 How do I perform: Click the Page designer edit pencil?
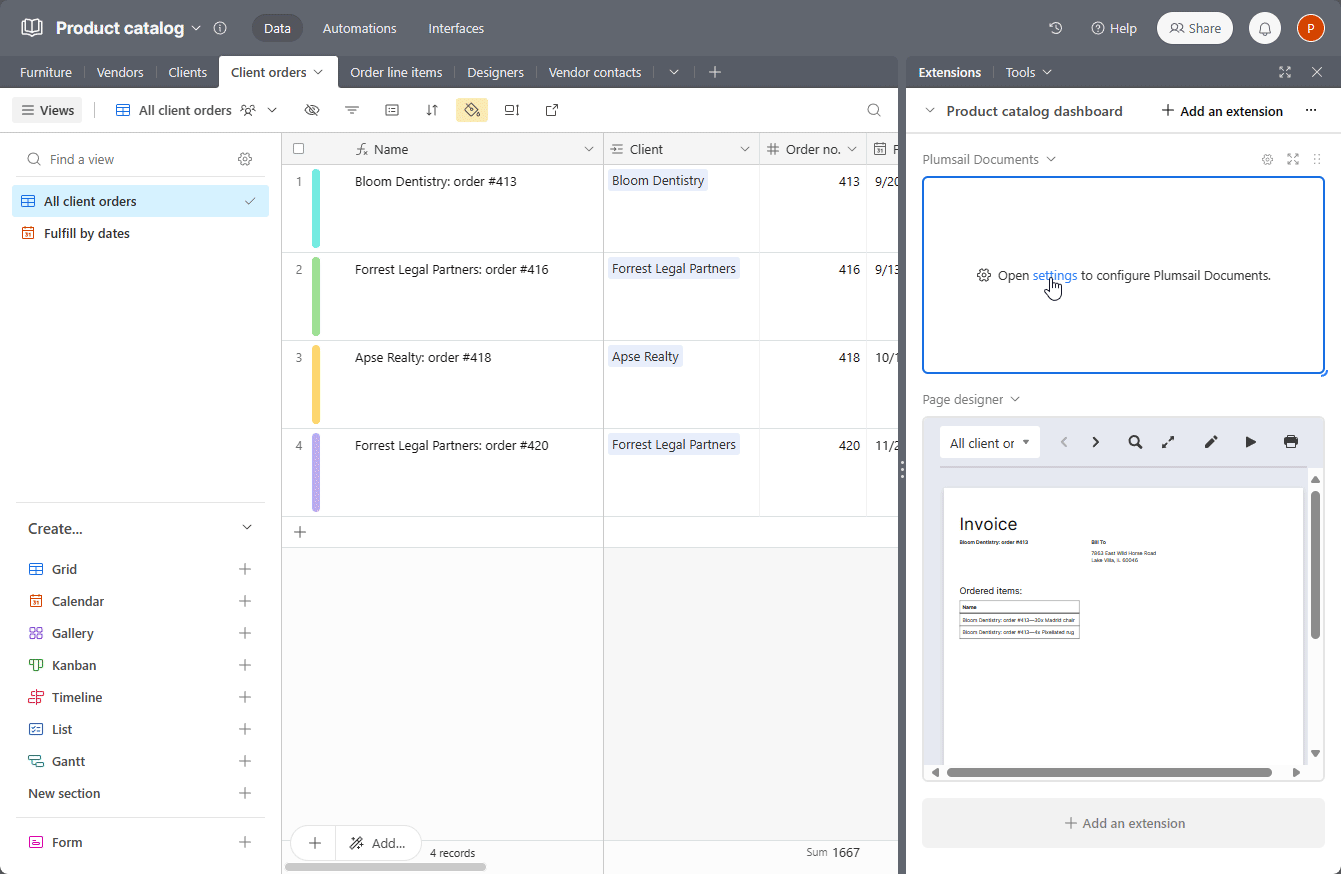[1211, 442]
